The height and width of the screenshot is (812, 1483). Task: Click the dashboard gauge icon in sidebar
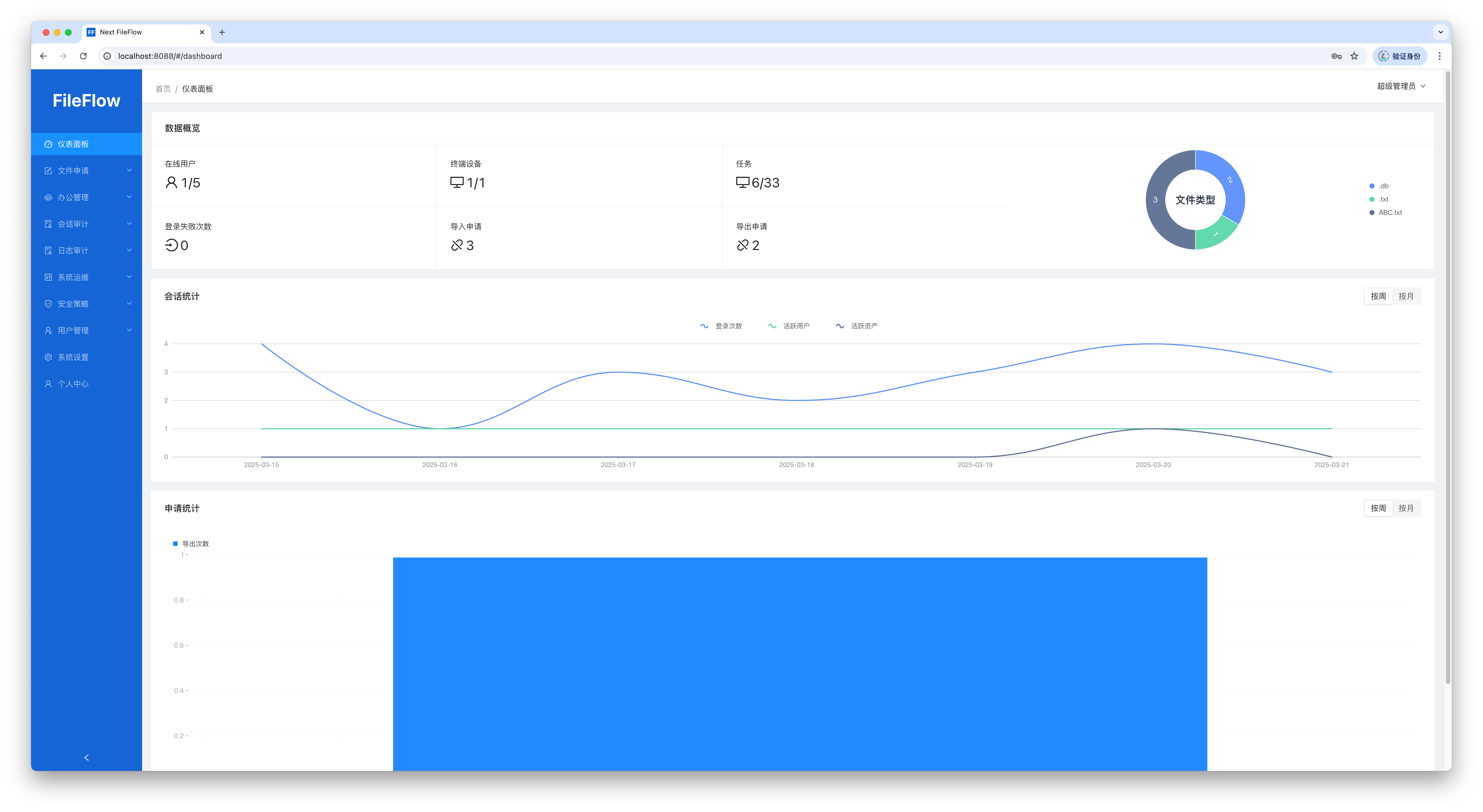tap(48, 144)
